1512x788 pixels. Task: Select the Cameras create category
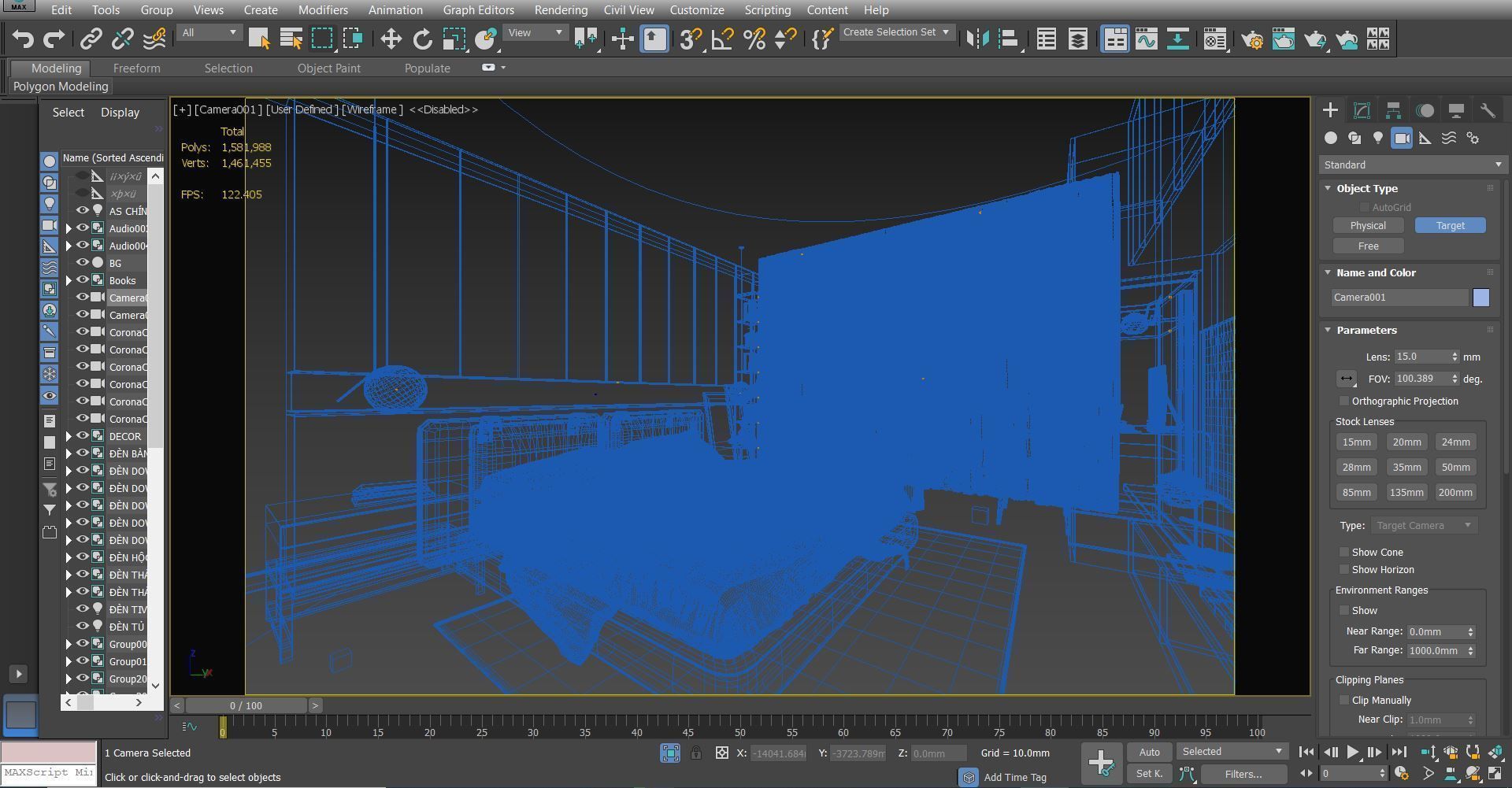pos(1402,138)
